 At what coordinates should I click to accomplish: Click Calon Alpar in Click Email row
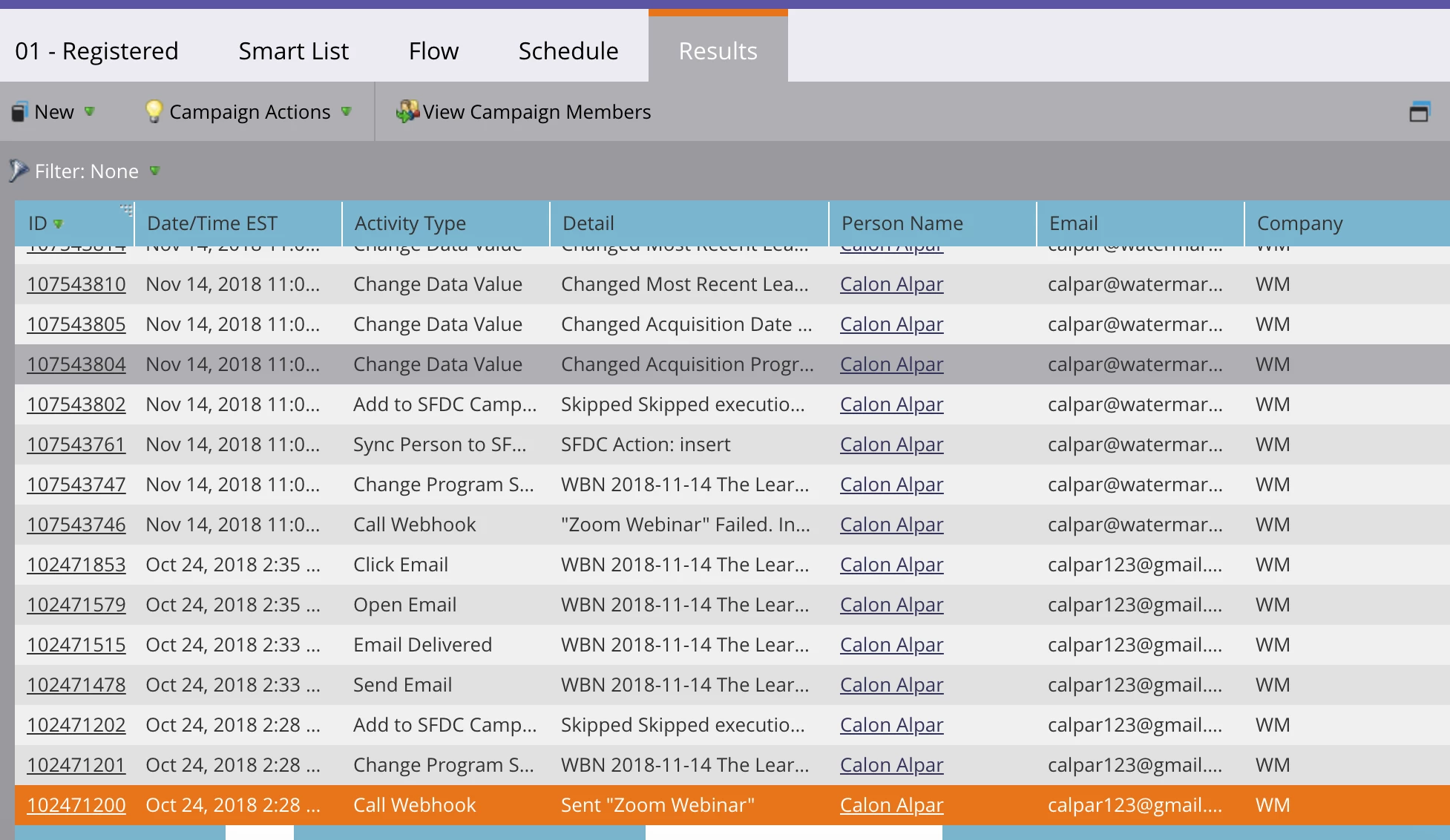tap(891, 565)
